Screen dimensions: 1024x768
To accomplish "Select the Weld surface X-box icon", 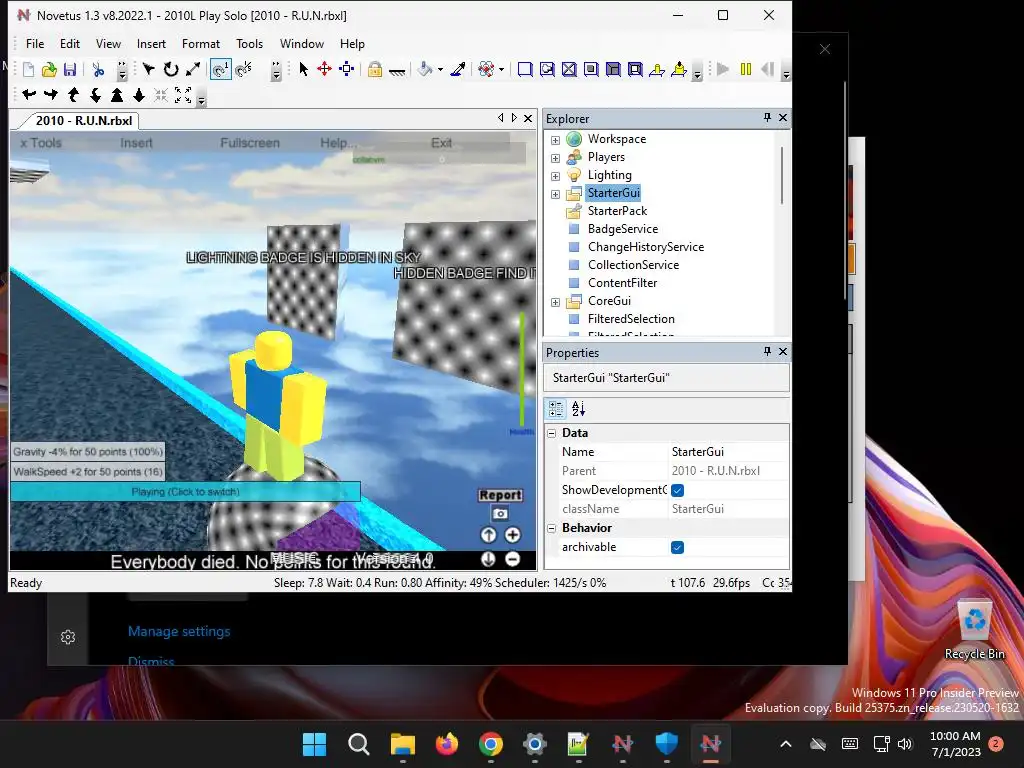I will [x=569, y=69].
